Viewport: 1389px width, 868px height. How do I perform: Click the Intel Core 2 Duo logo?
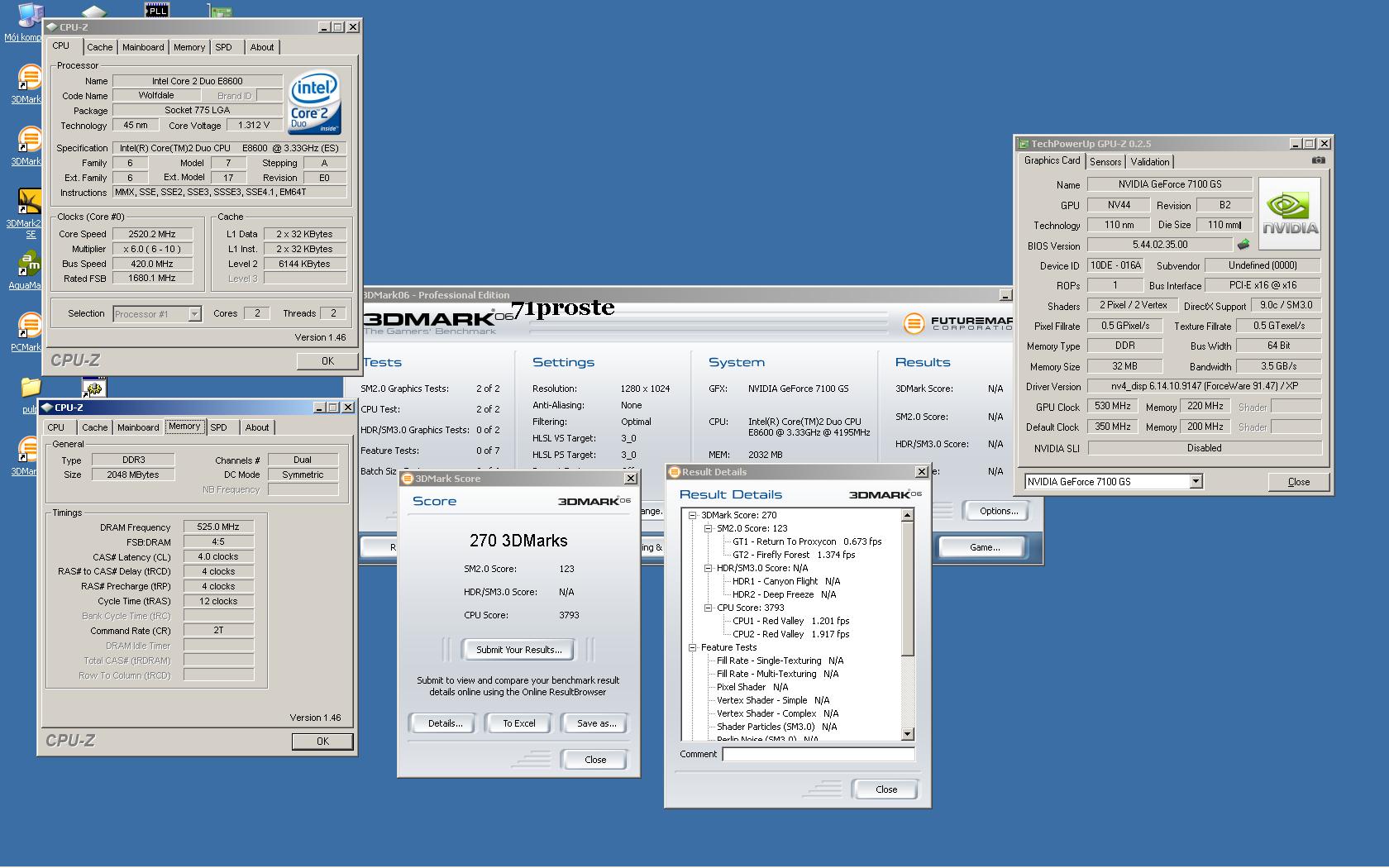(314, 104)
